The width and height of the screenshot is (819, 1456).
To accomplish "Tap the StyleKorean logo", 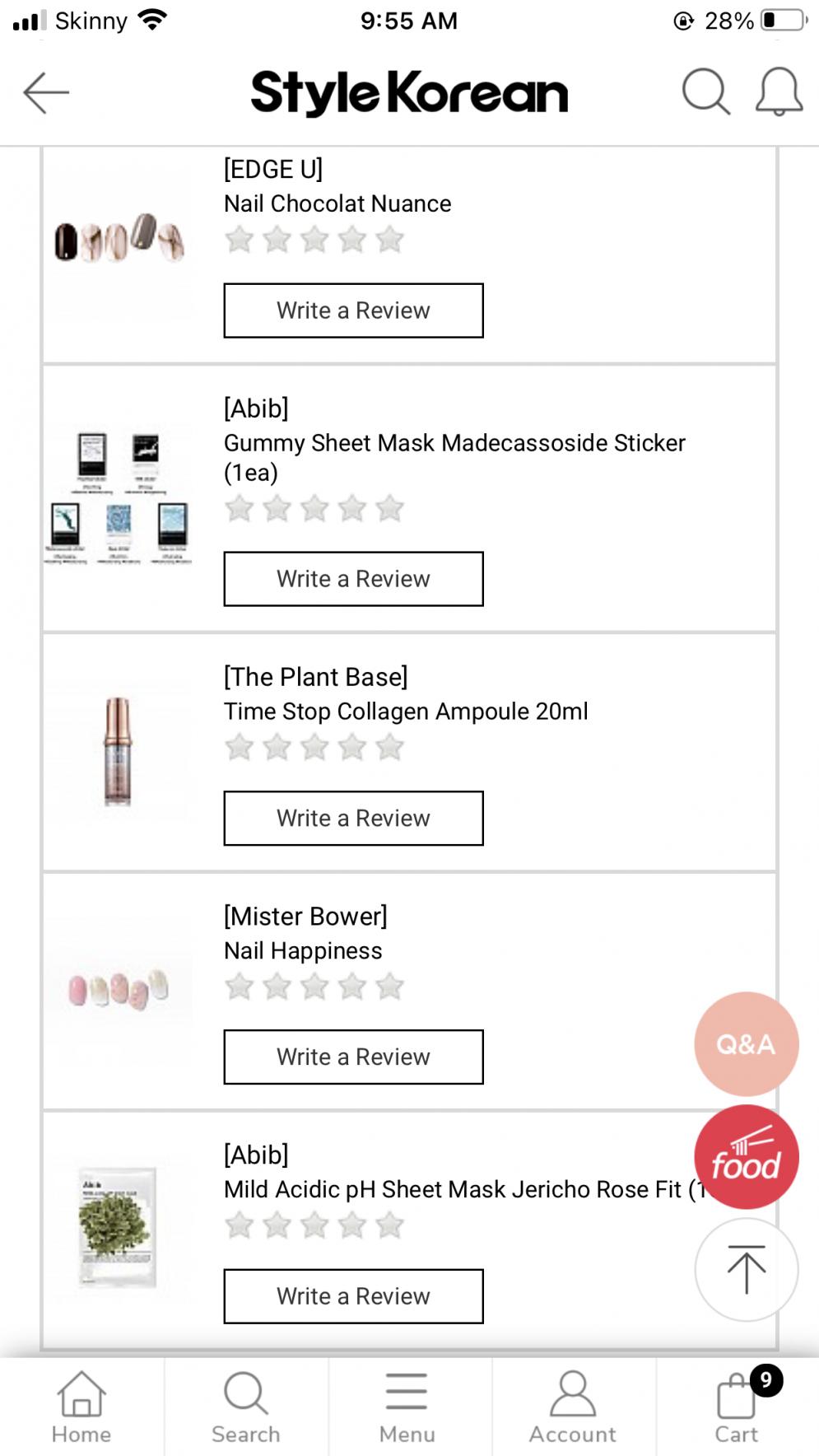I will click(x=409, y=92).
